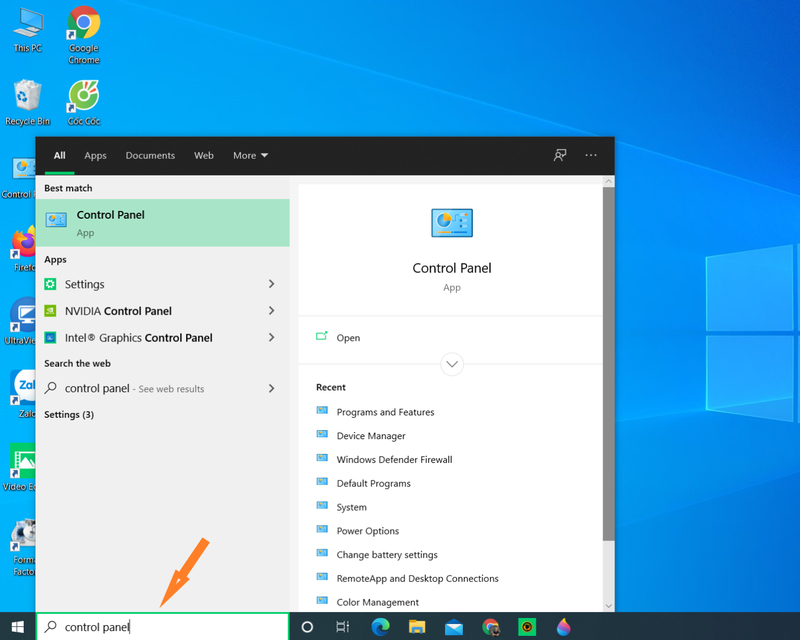Open the Control Panel best match result
Image resolution: width=800 pixels, height=640 pixels.
tap(162, 222)
